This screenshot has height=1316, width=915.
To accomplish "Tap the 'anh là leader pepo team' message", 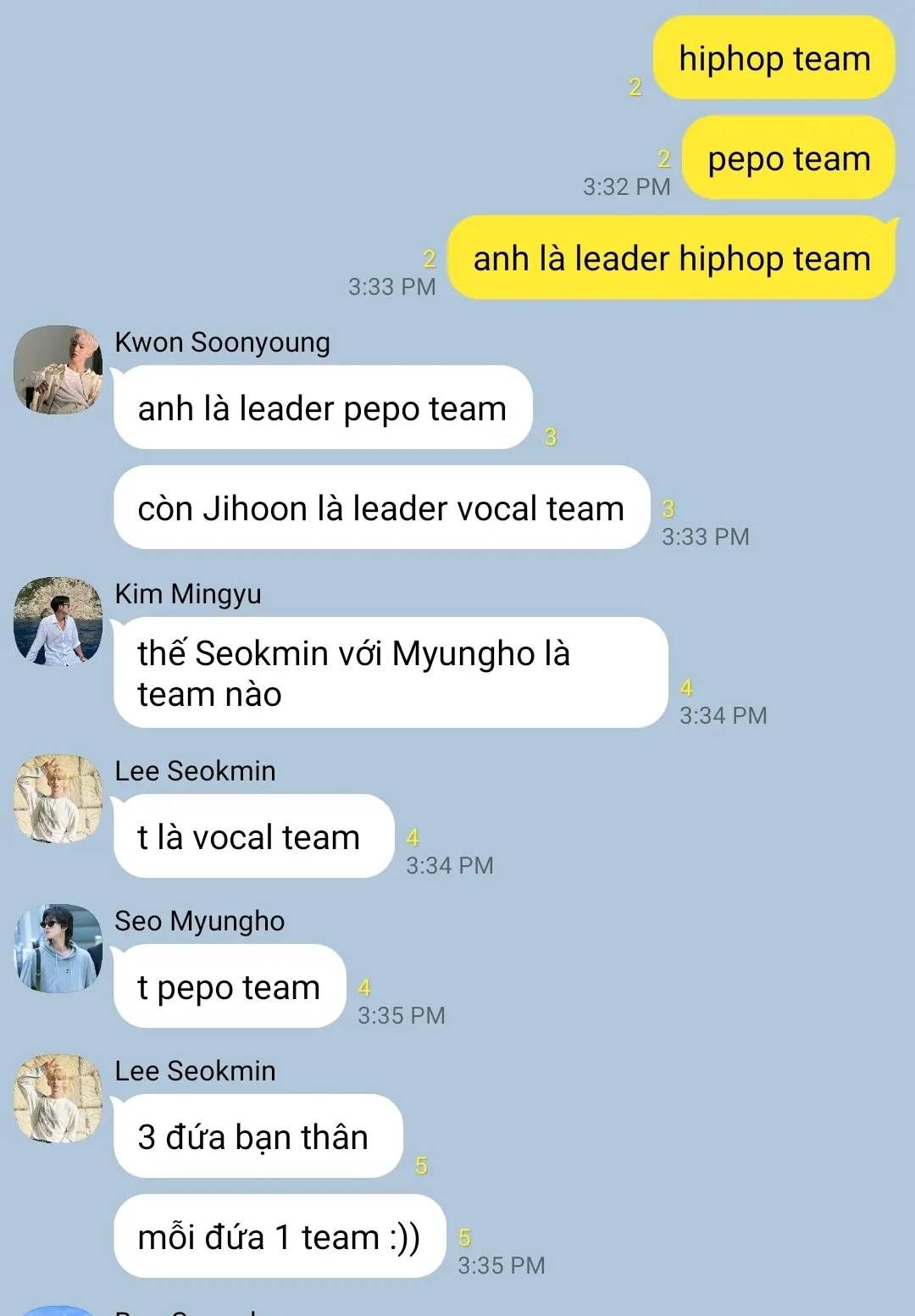I will (x=323, y=408).
